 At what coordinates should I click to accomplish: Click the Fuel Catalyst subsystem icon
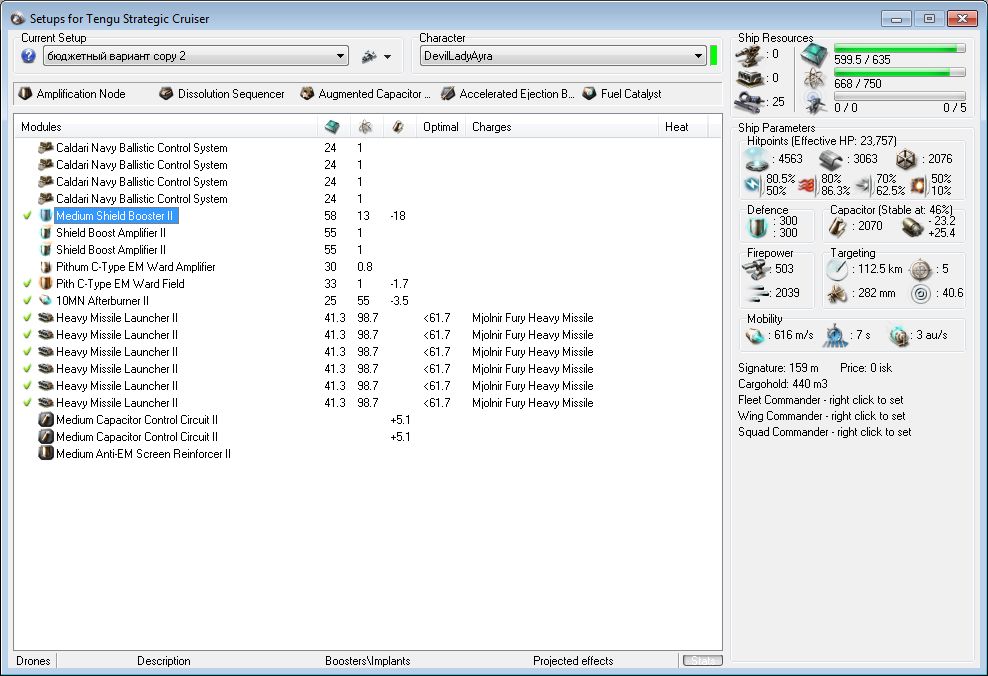click(589, 94)
